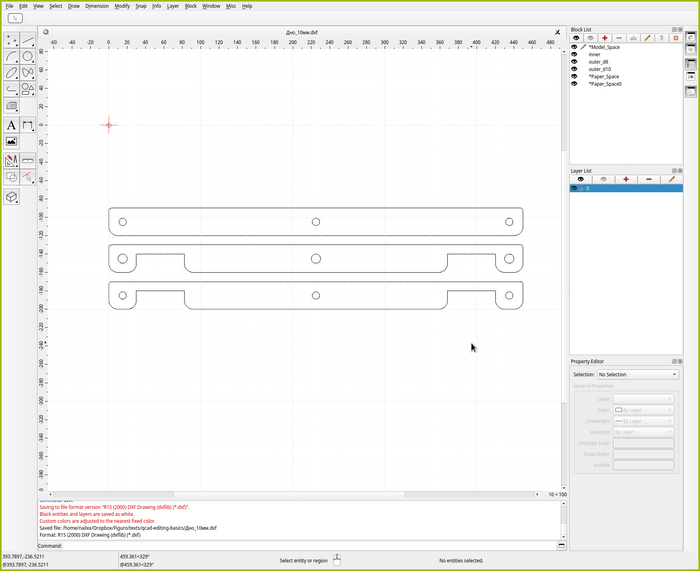This screenshot has height=571, width=700.
Task: Open the Arc tools
Action: click(11, 57)
